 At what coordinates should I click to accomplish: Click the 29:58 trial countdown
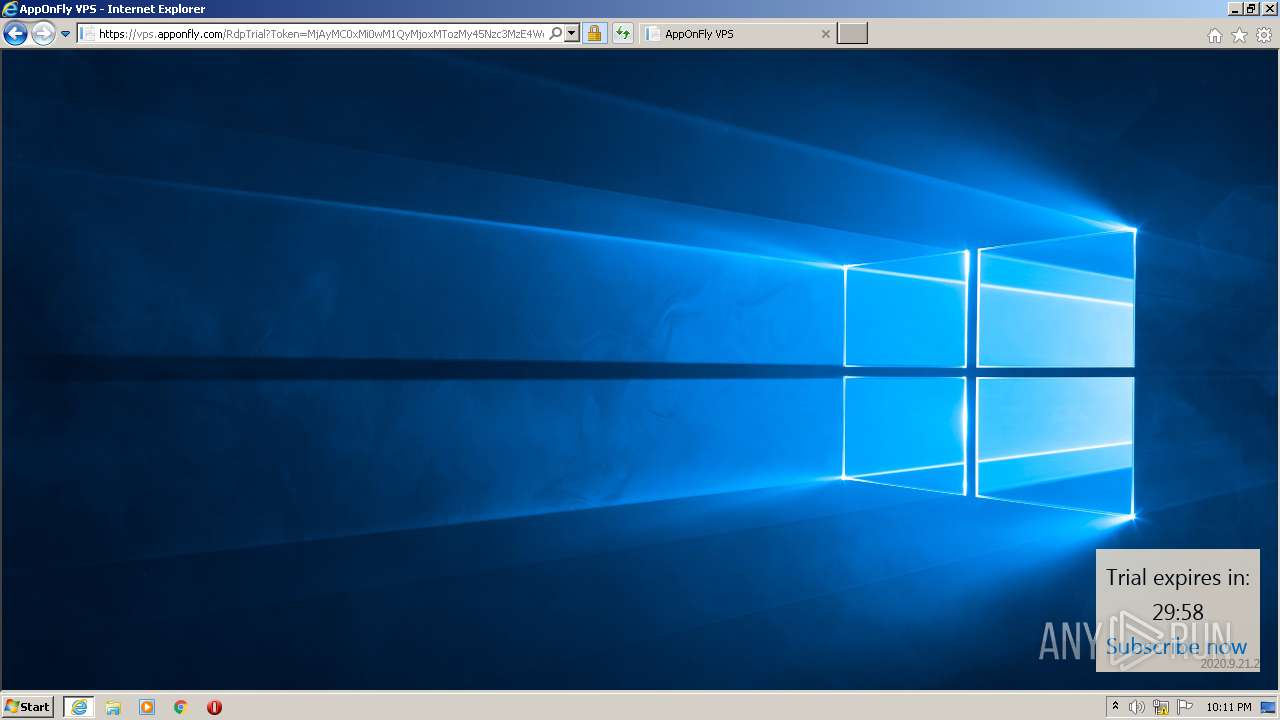tap(1178, 612)
